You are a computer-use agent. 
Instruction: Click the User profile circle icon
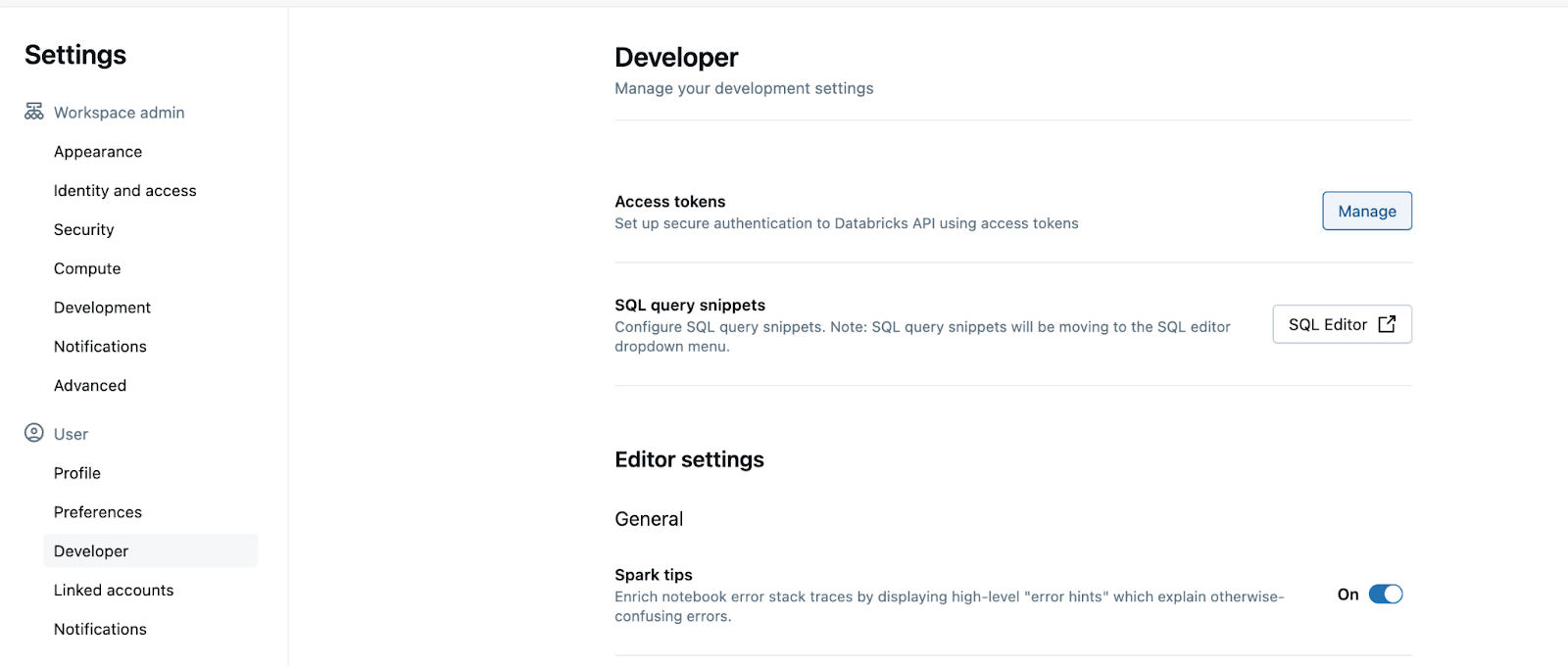click(x=34, y=433)
